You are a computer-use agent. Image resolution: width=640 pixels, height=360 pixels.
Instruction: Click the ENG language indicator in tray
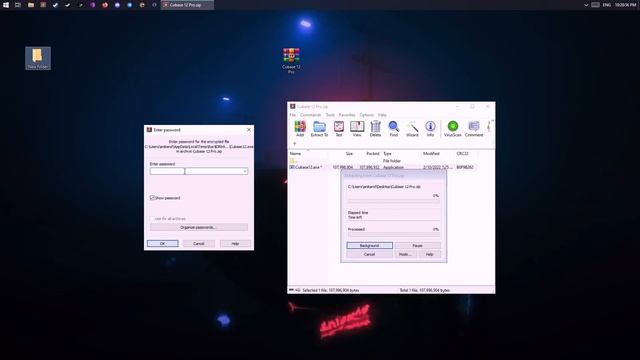click(x=607, y=5)
